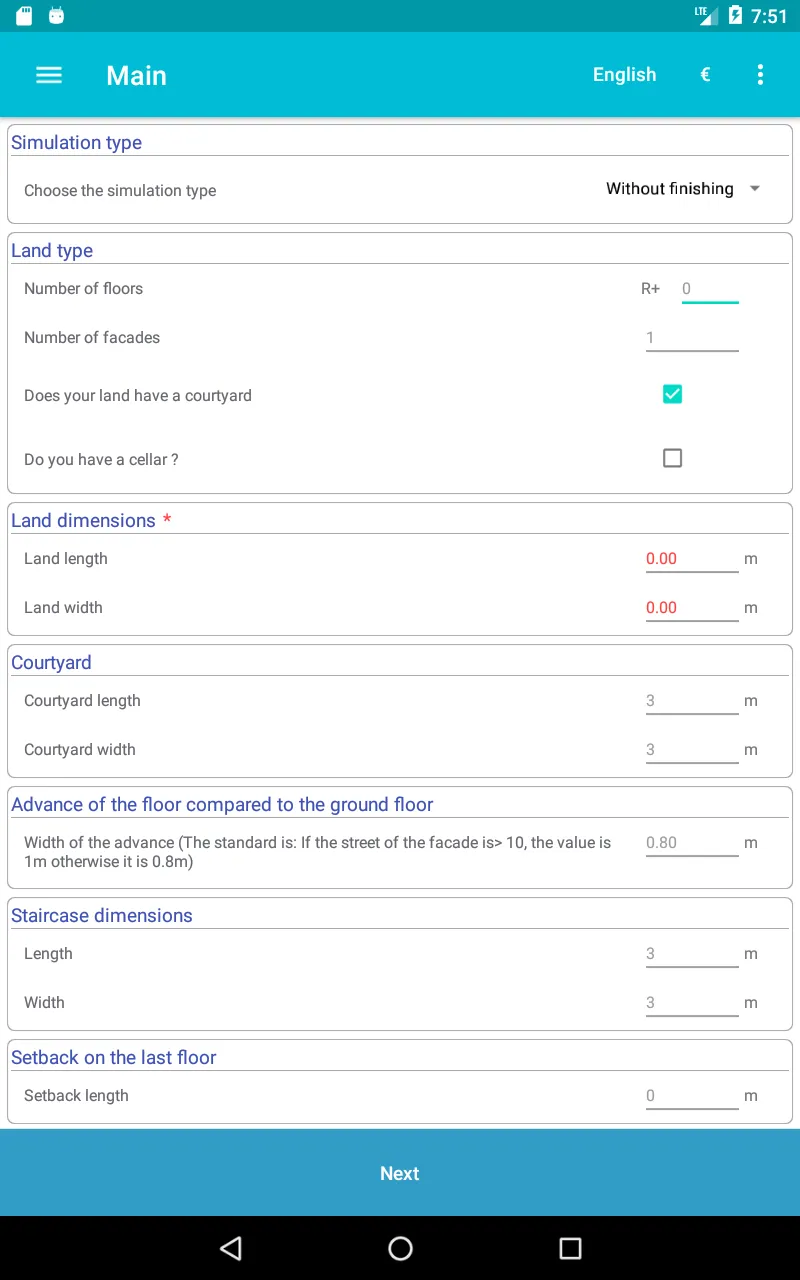Click the Main title text
This screenshot has height=1280, width=800.
[136, 75]
